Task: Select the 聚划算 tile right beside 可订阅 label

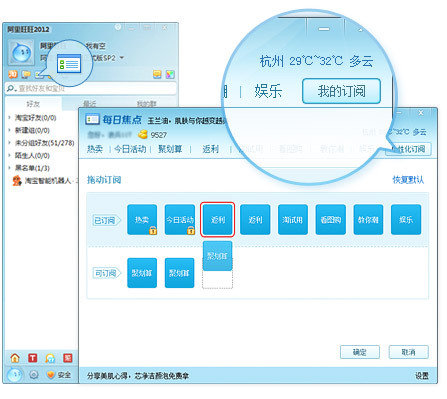Action: pos(142,273)
